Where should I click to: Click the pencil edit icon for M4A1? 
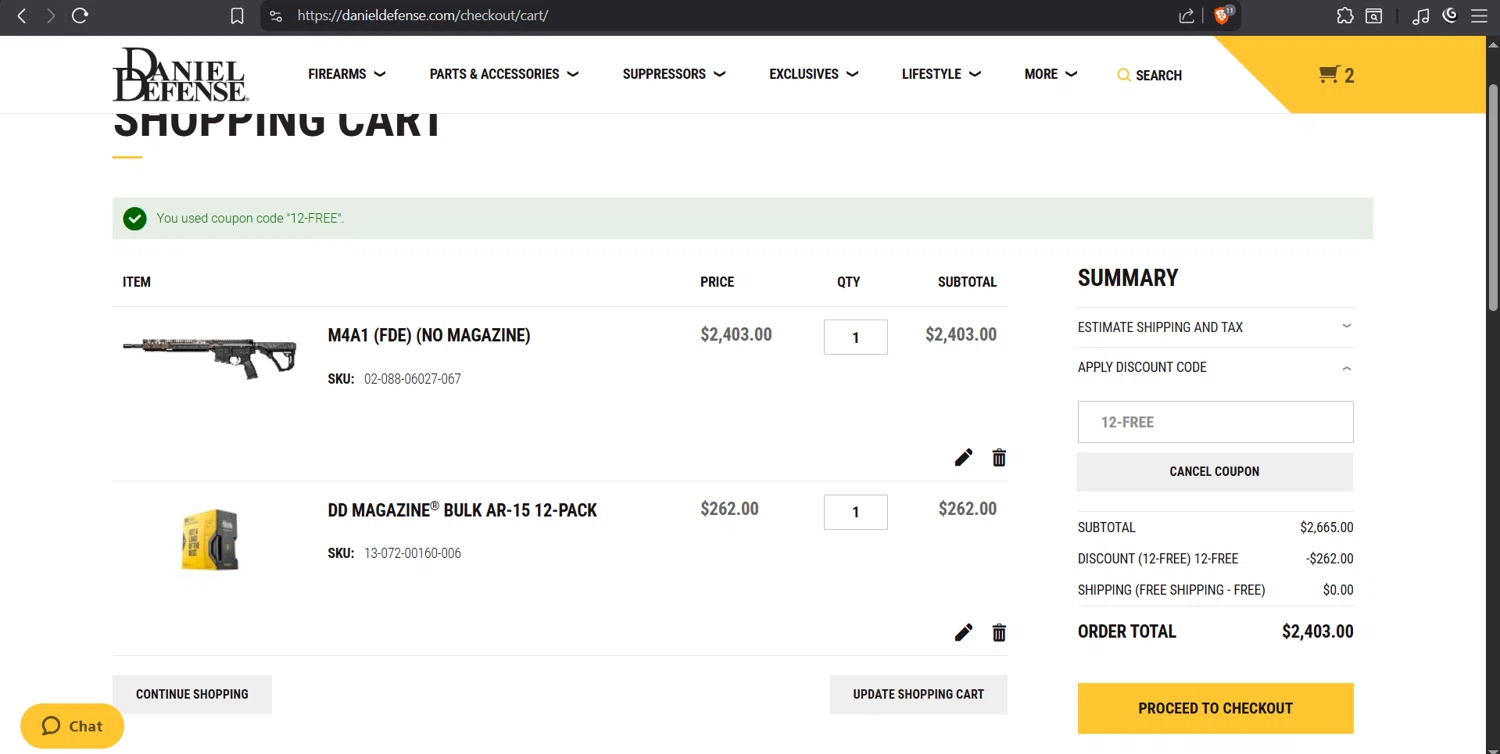point(963,458)
